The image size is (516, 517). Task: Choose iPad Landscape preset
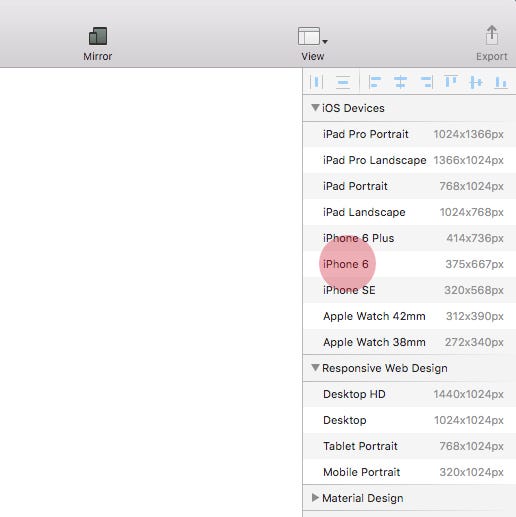pos(409,212)
